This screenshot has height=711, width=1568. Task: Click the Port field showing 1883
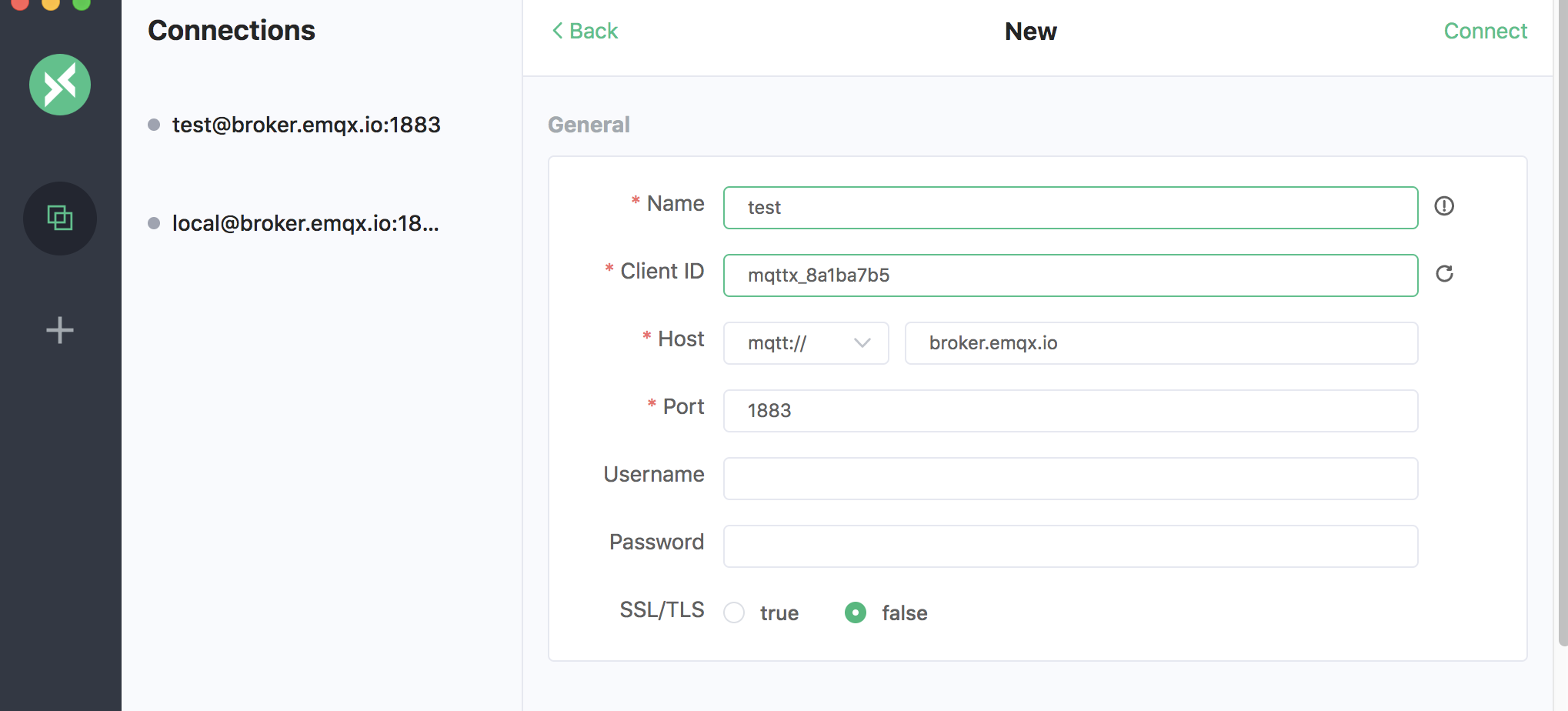click(x=1070, y=411)
